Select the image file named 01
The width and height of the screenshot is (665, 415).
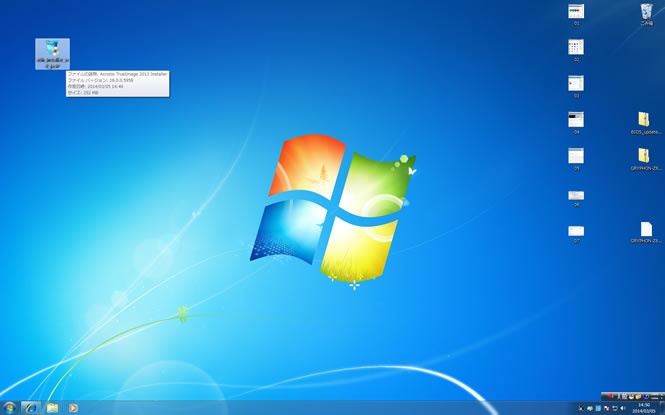click(576, 15)
